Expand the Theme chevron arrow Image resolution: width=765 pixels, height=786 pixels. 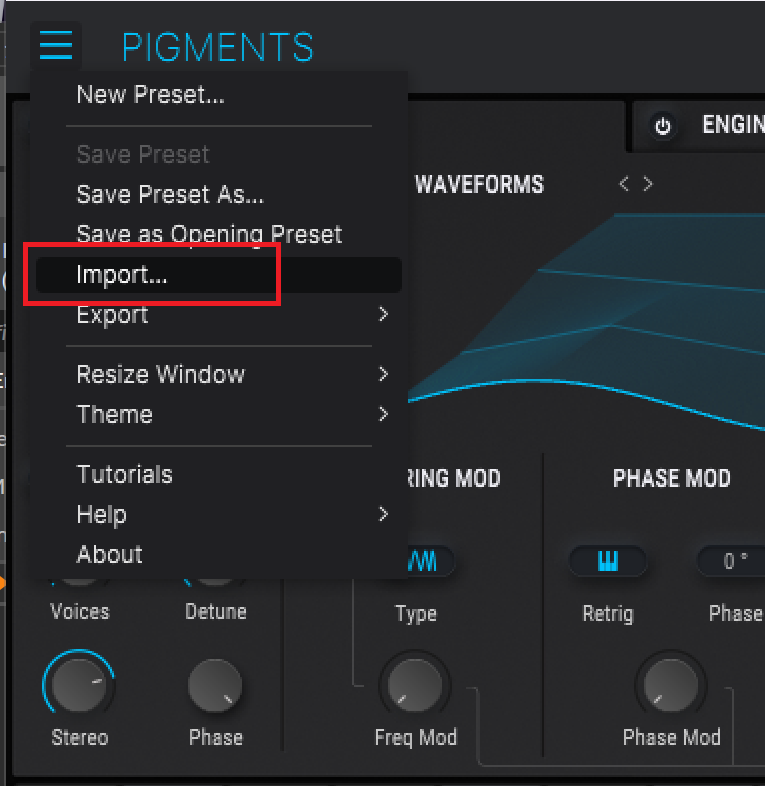(384, 414)
